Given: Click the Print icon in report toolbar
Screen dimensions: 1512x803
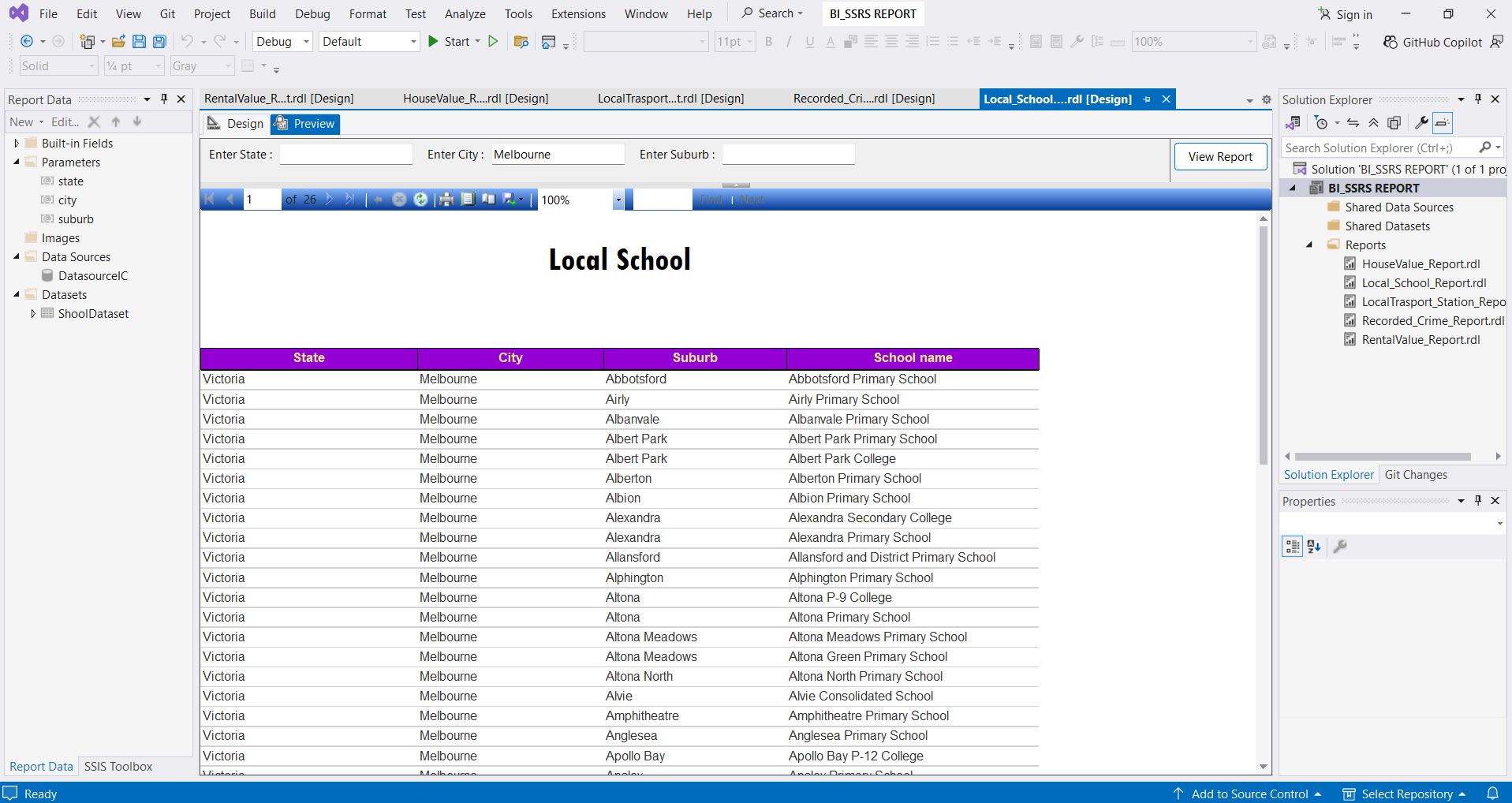Looking at the screenshot, I should [x=446, y=200].
